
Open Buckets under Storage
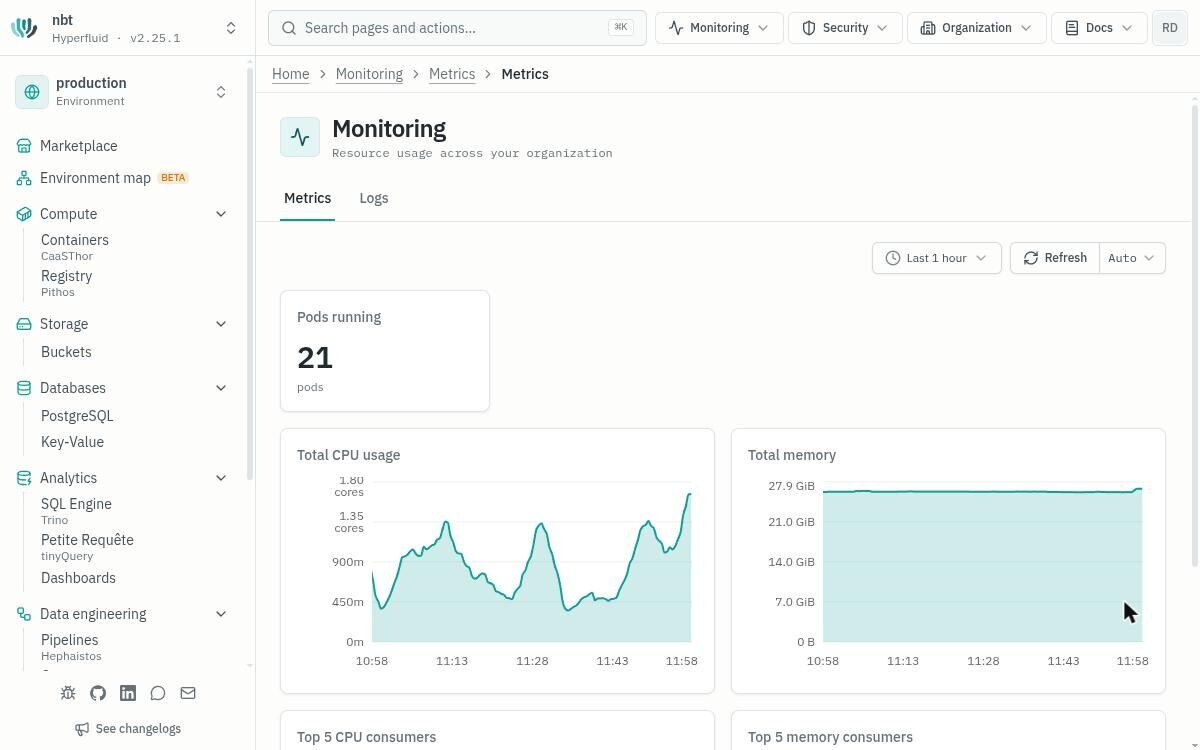[66, 352]
